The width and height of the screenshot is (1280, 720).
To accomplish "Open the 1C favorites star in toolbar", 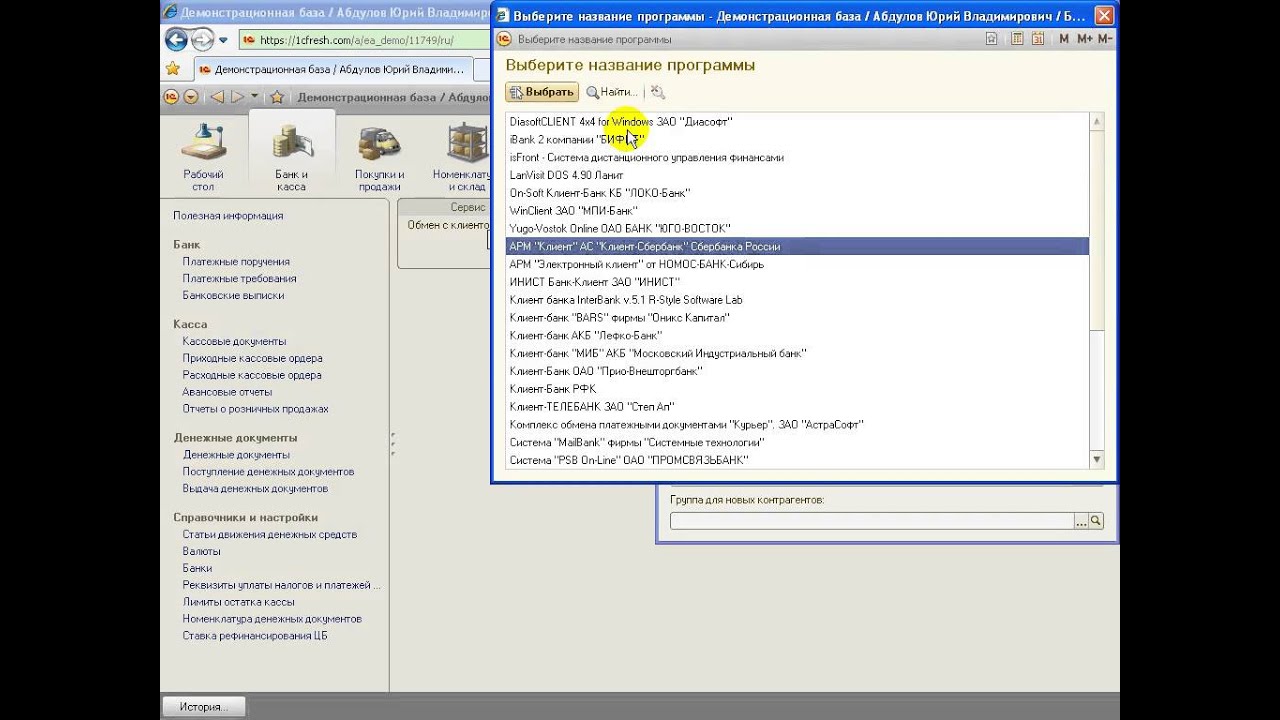I will (277, 97).
